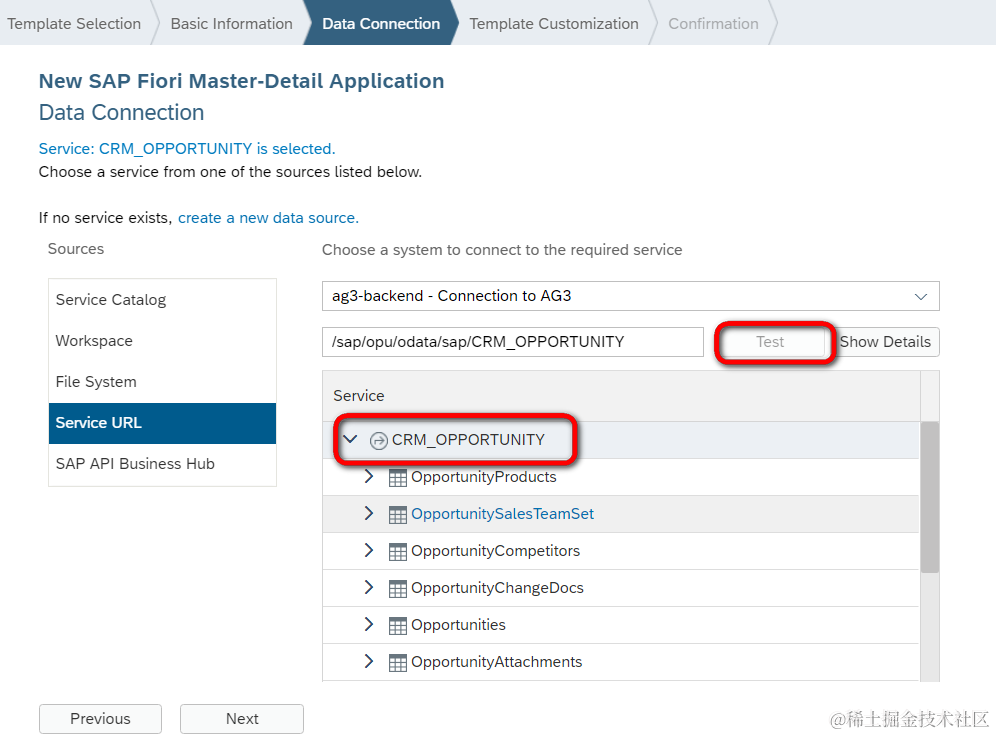Select the Data Connection wizard step
Image resolution: width=996 pixels, height=736 pixels.
(381, 23)
